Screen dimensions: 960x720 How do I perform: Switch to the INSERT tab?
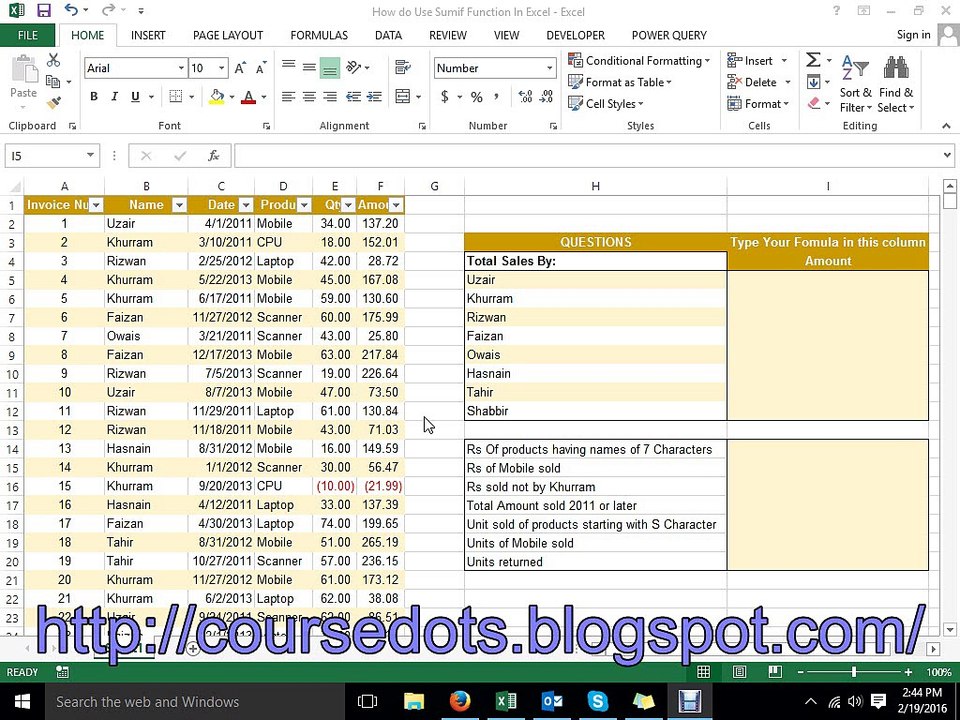[x=148, y=36]
